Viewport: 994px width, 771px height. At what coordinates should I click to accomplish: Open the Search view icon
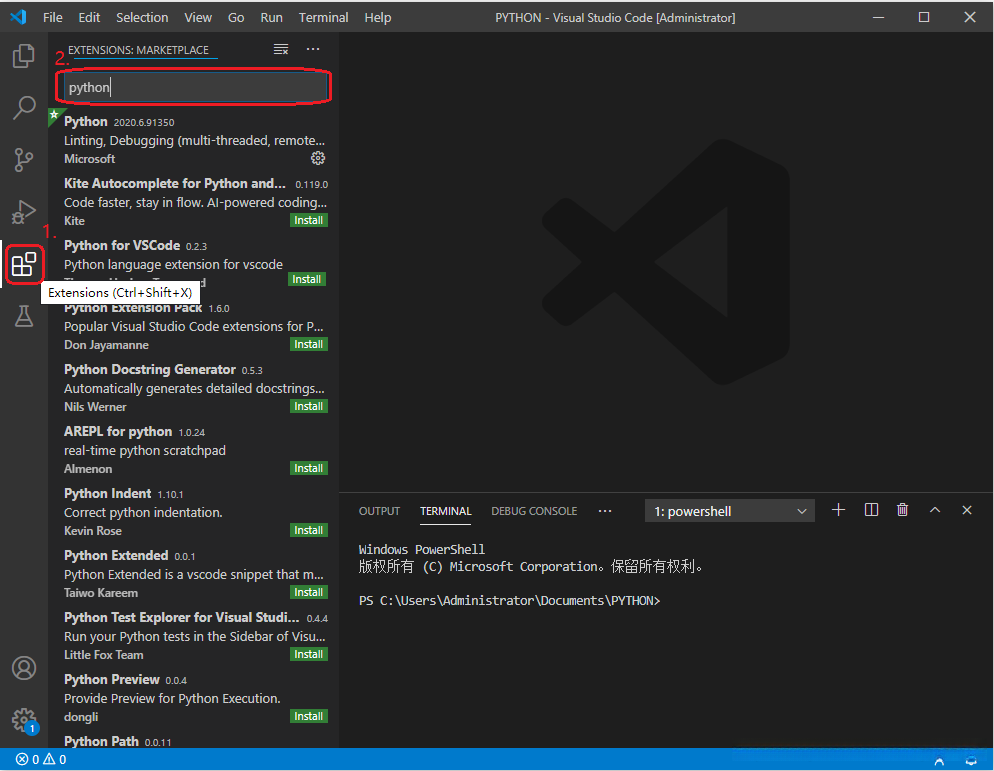(24, 108)
